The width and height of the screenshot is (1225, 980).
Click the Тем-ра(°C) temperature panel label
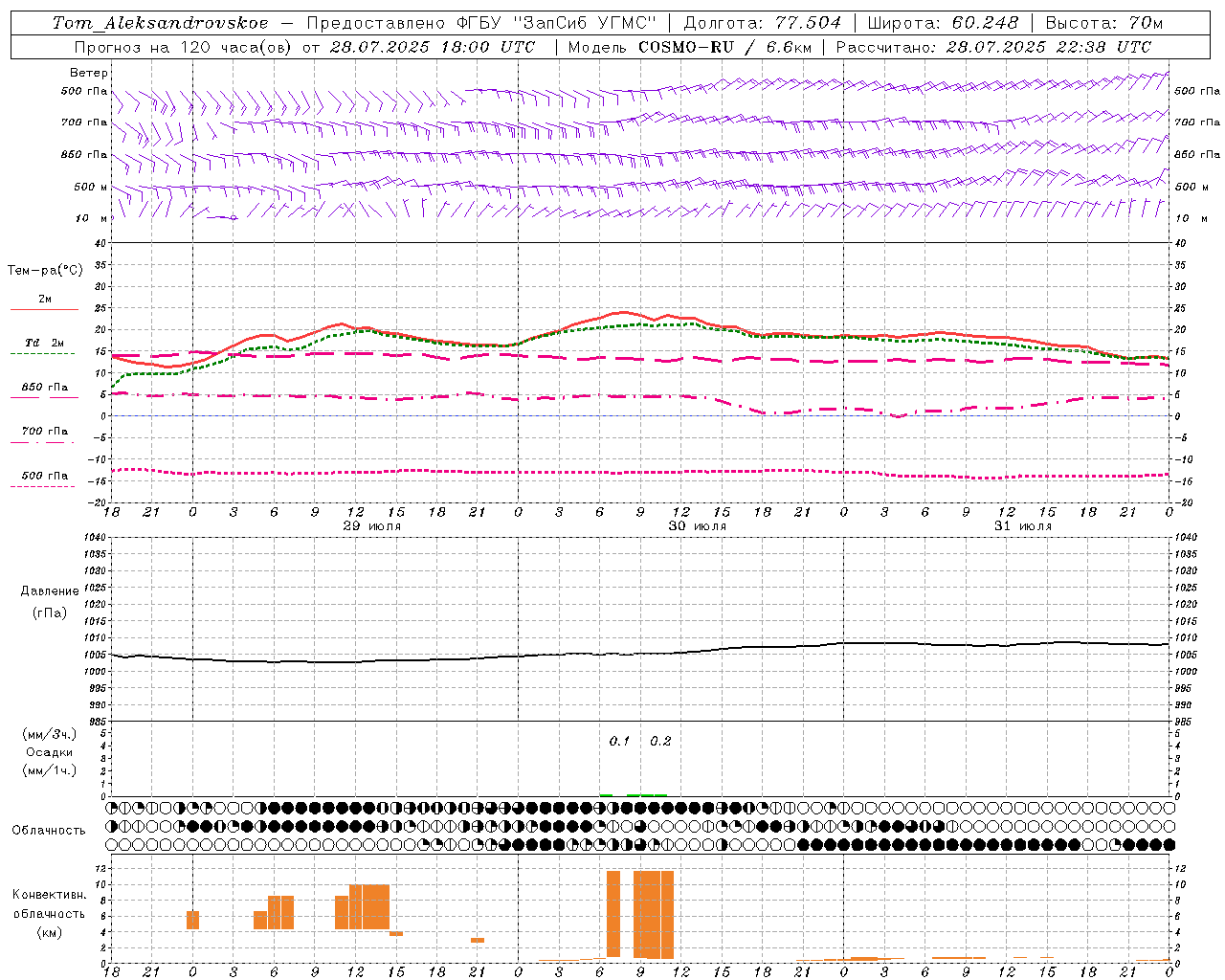45,271
